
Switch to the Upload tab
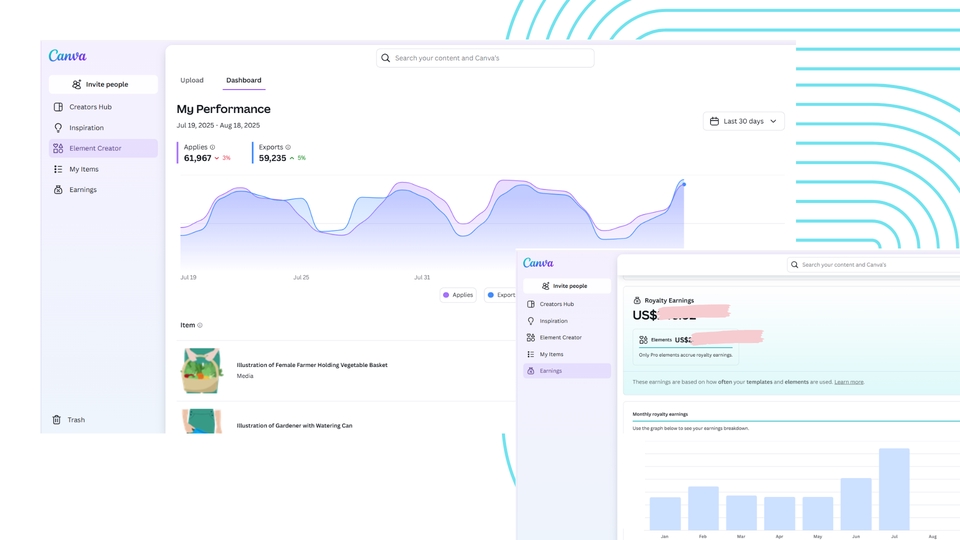192,80
